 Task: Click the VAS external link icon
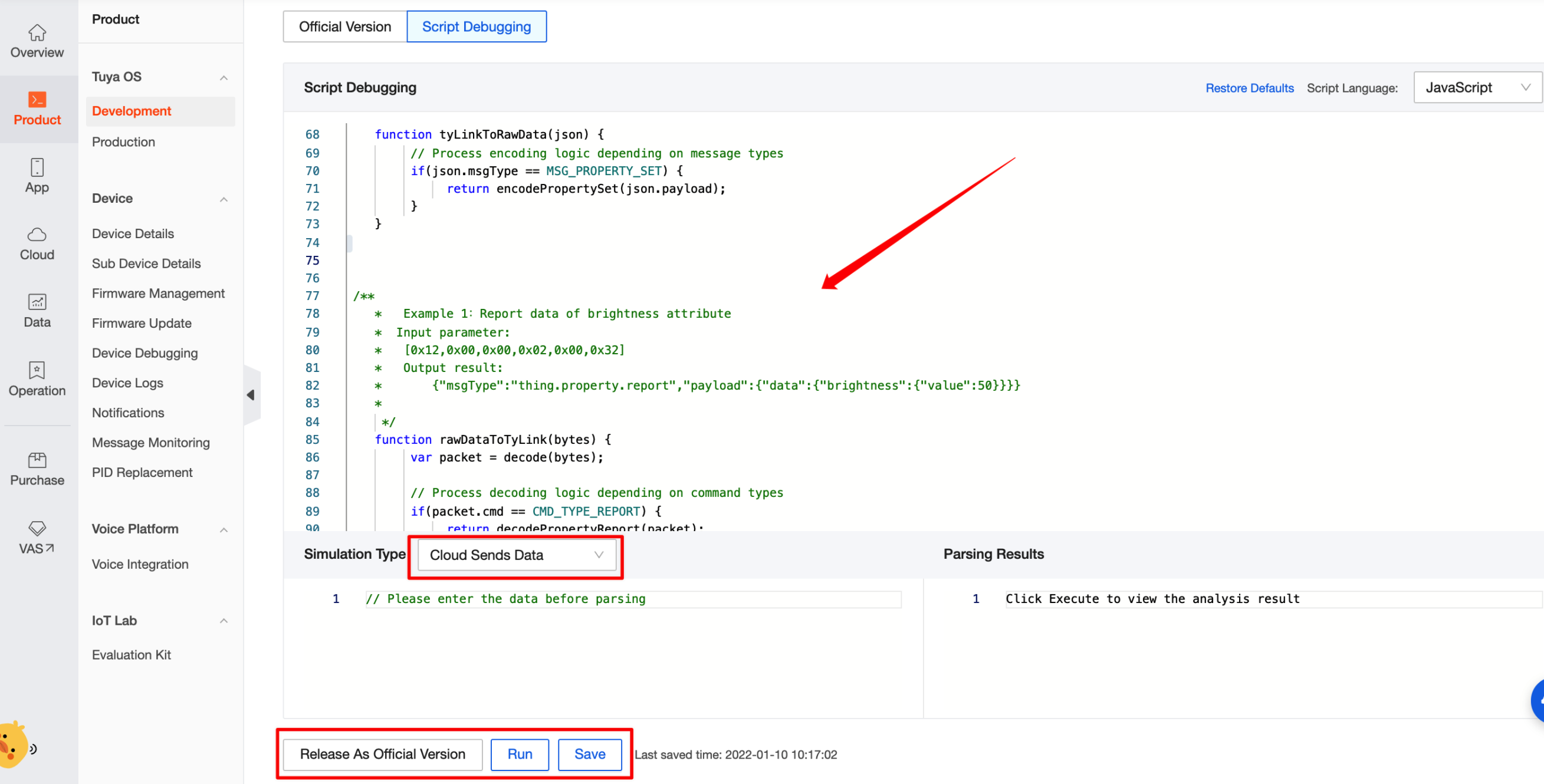(37, 536)
